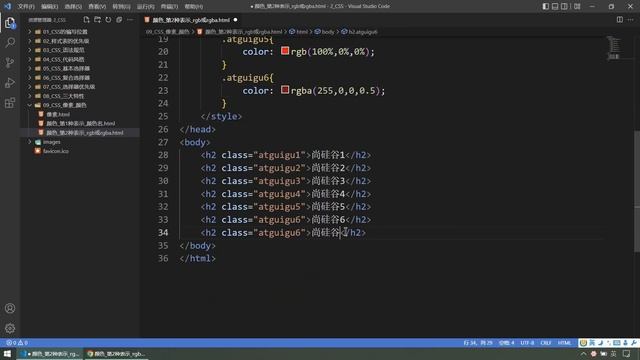
Task: Click the rgba(255,0,0,0.5) color swatch
Action: click(285, 90)
